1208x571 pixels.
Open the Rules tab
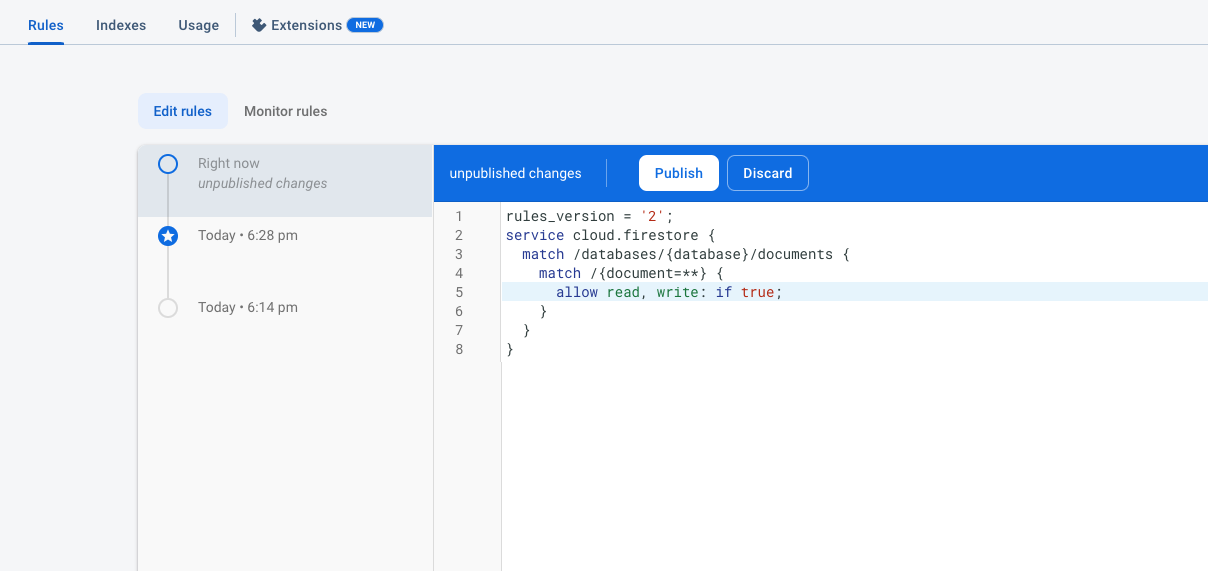[46, 25]
